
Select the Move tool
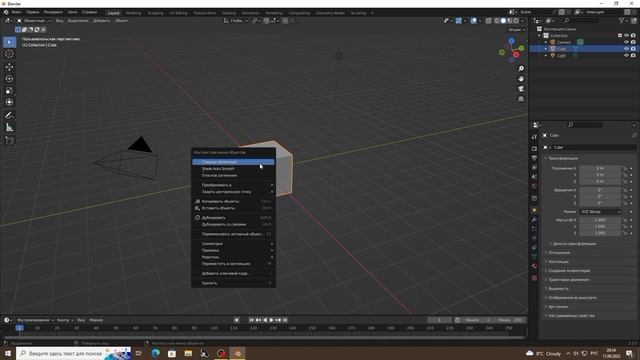click(x=9, y=67)
